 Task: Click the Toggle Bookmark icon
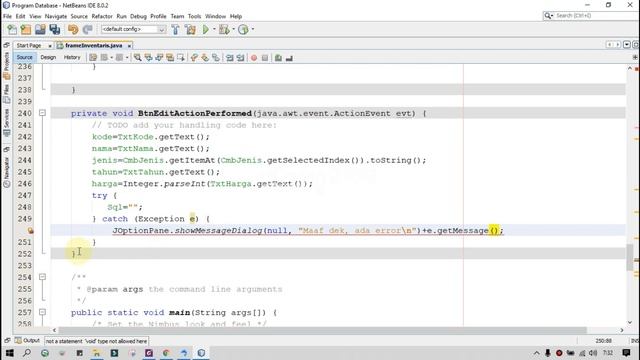pyautogui.click(x=216, y=58)
